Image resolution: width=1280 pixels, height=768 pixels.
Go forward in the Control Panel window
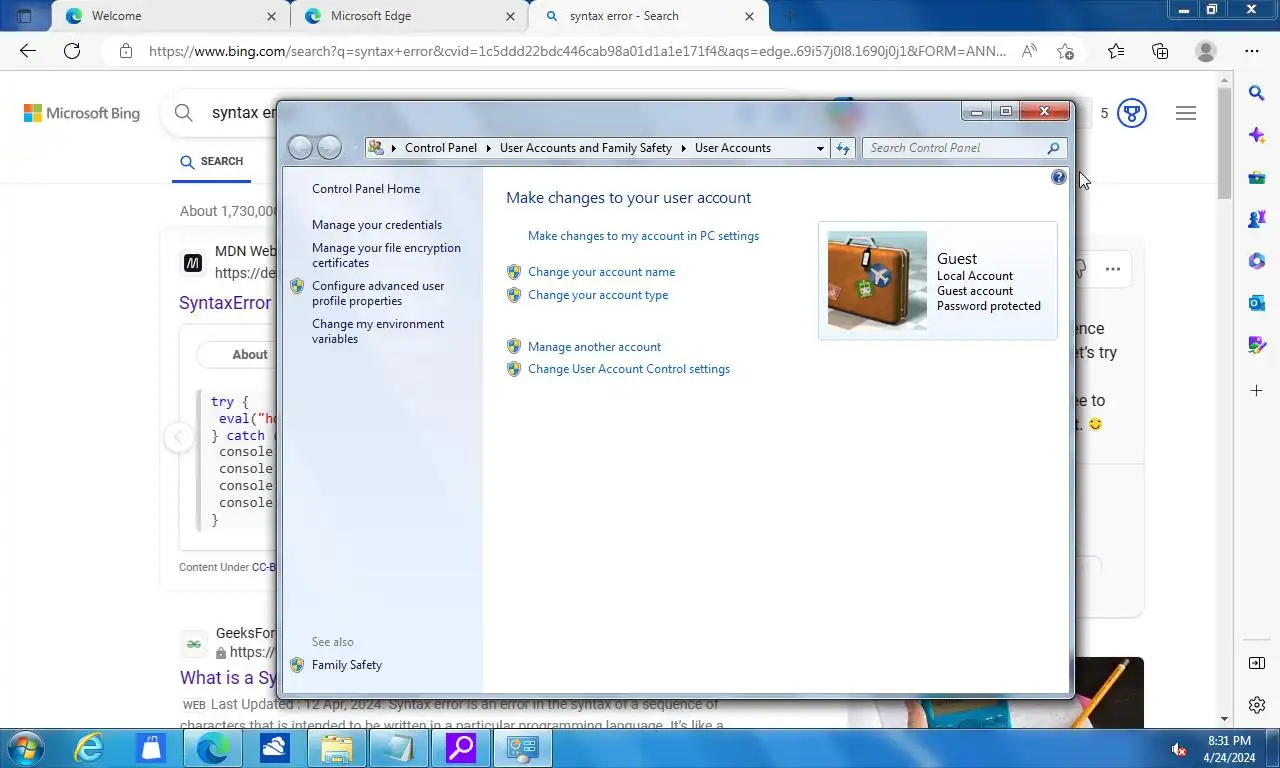pyautogui.click(x=329, y=148)
